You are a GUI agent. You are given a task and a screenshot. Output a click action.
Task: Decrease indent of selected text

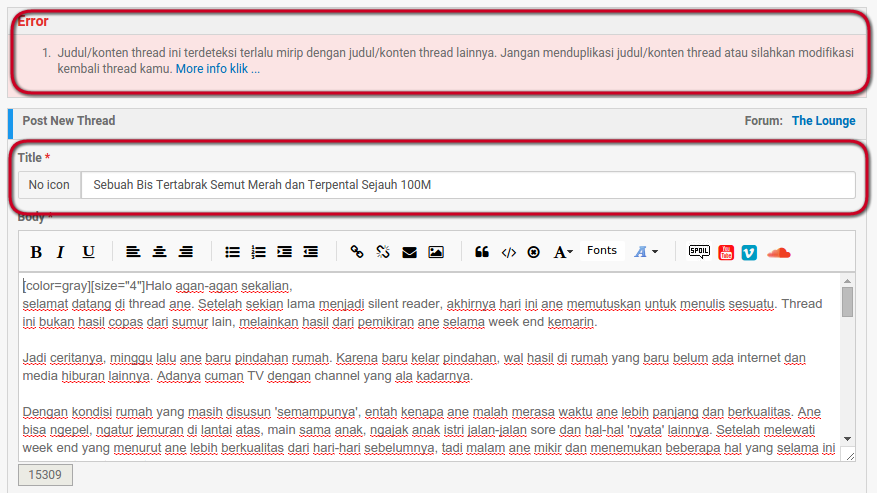tap(310, 252)
